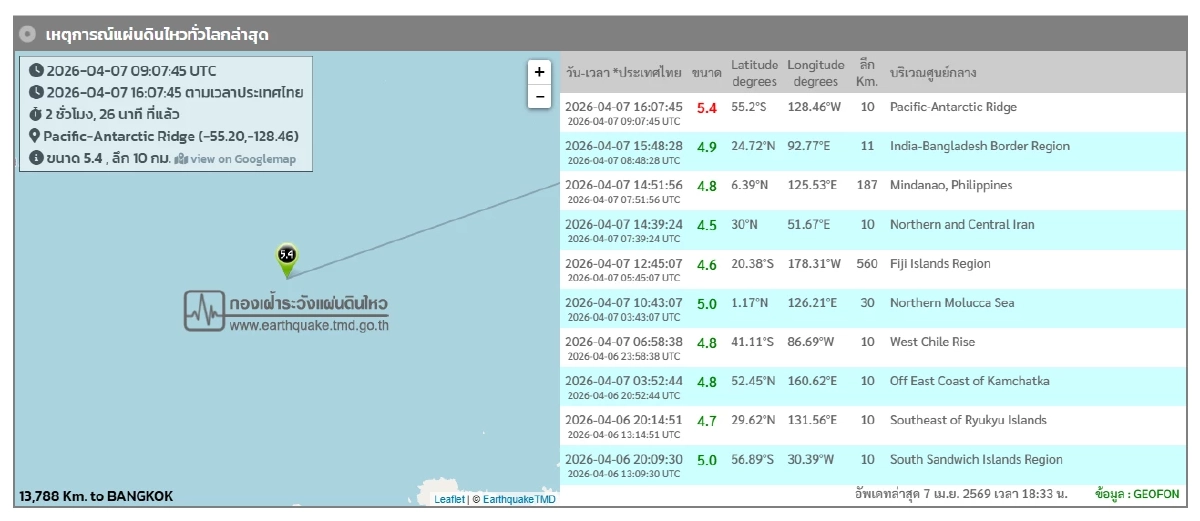Click the location pin icon beside Pacific-Antarctic Ridge
Screen dimensions: 1200x521
35,136
